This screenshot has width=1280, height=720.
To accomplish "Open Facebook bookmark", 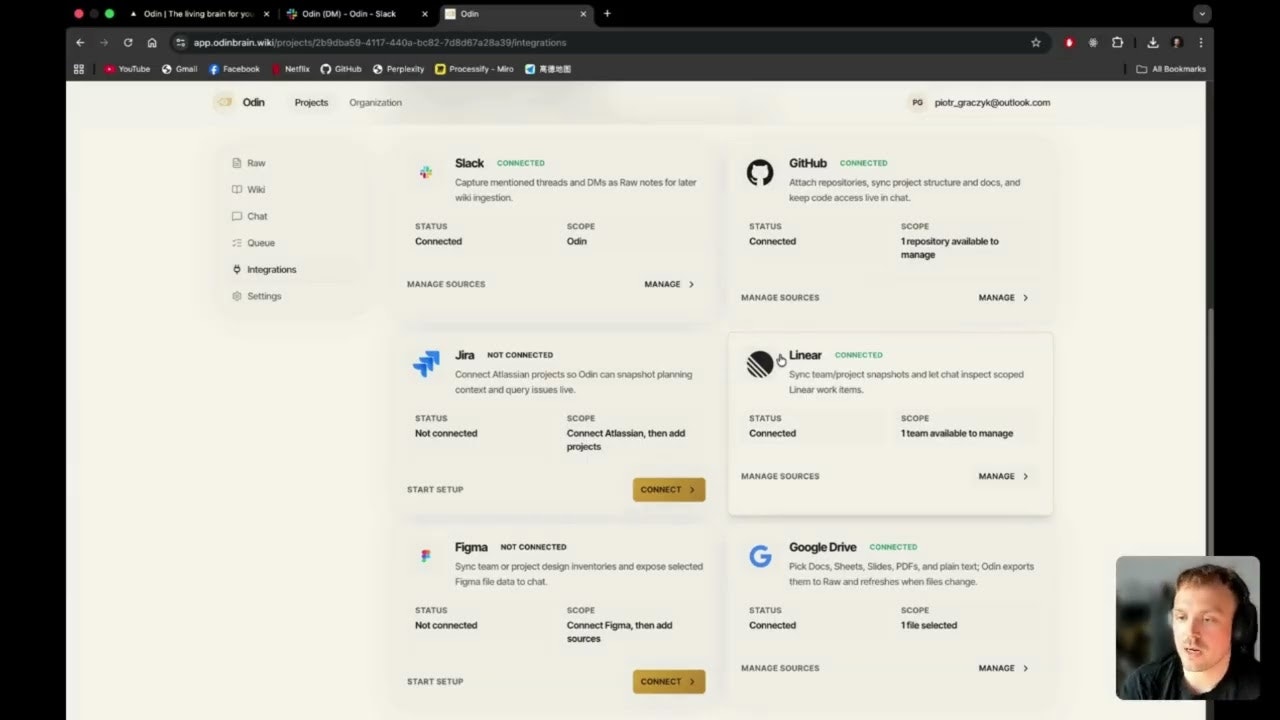I will [235, 69].
